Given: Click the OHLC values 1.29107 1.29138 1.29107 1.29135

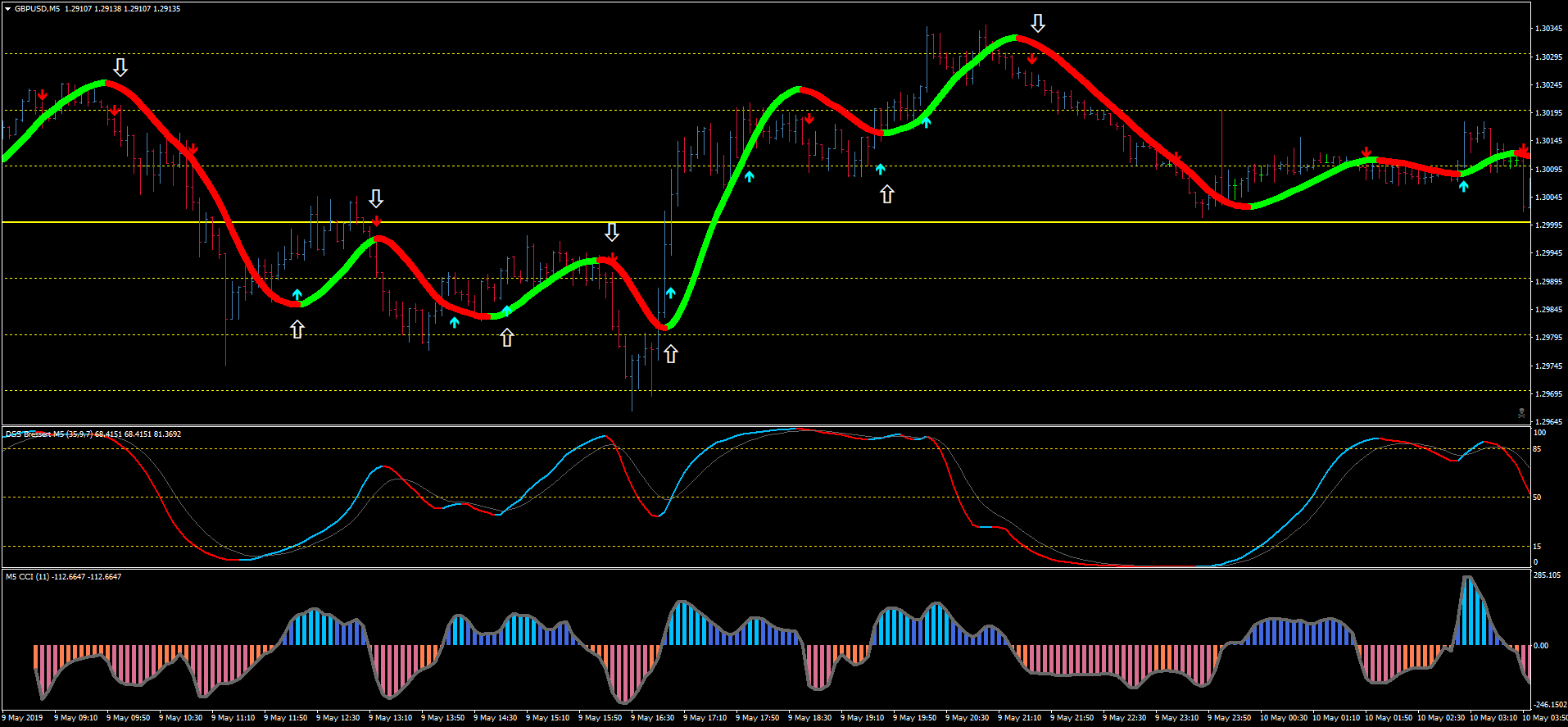Looking at the screenshot, I should click(x=123, y=9).
